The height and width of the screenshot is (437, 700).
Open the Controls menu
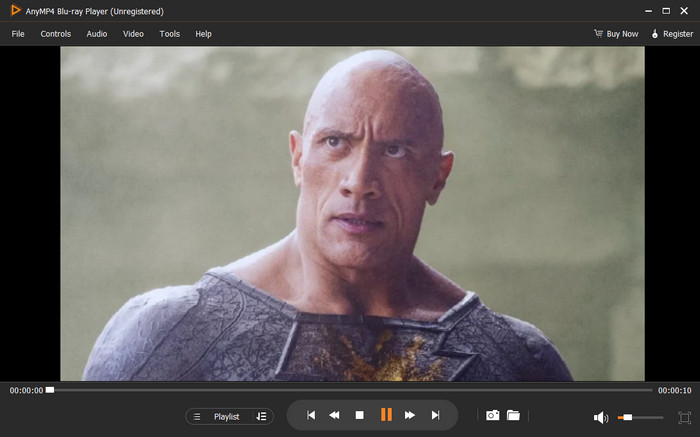pos(56,34)
